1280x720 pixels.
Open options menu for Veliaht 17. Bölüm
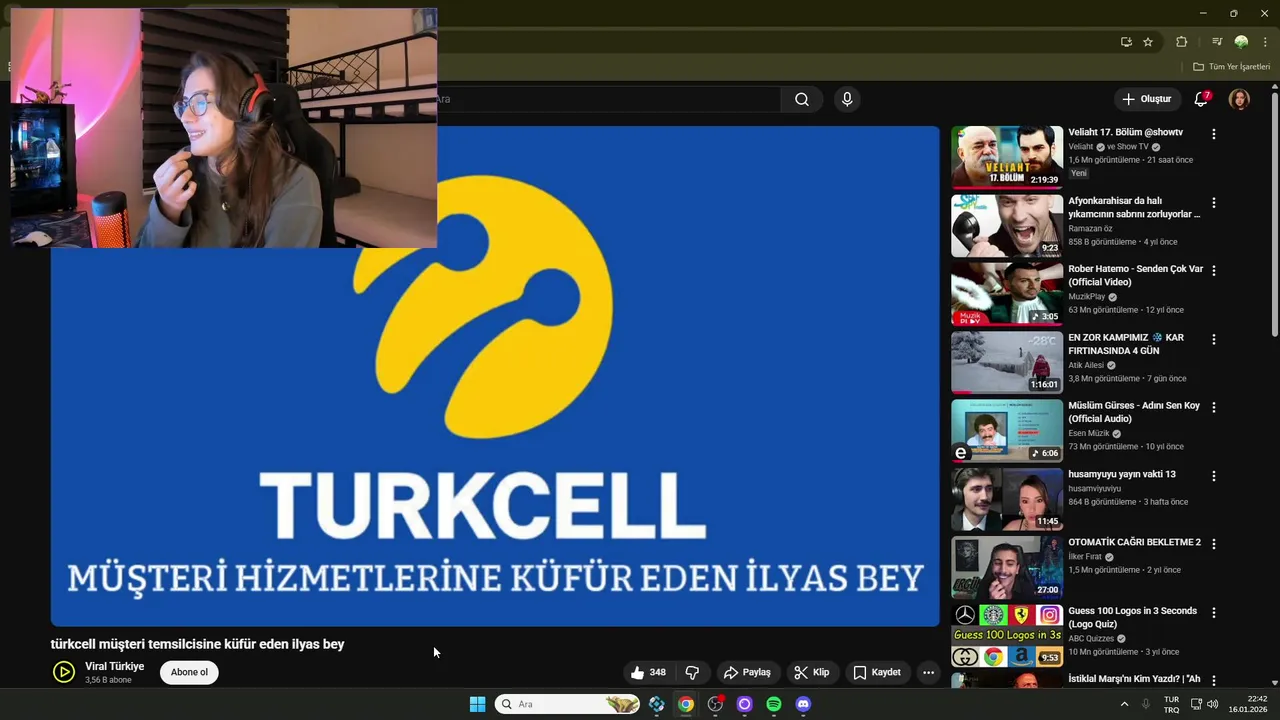point(1214,134)
